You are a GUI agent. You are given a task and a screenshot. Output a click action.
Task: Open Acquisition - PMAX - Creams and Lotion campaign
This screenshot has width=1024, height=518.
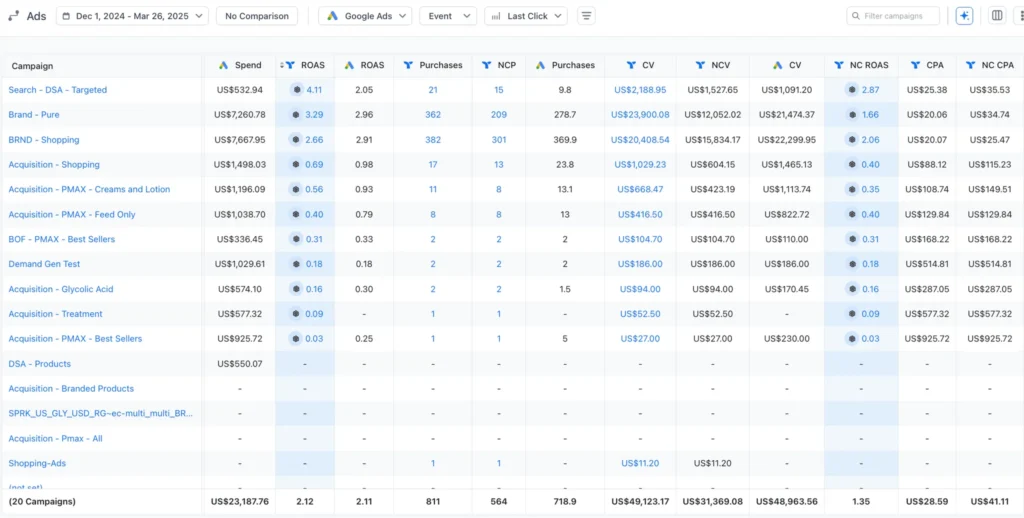[x=89, y=189]
